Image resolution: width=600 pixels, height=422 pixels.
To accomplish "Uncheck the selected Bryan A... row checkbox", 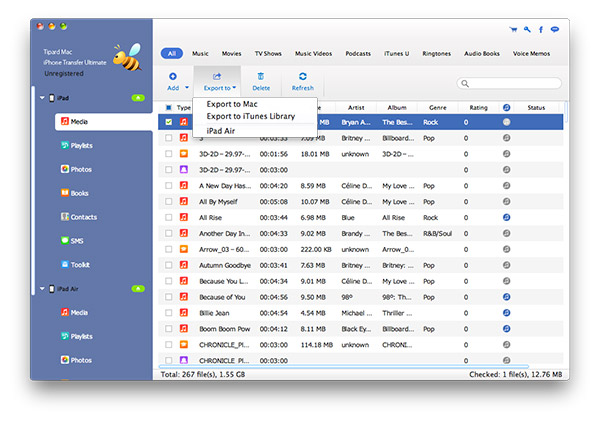I will coord(168,122).
